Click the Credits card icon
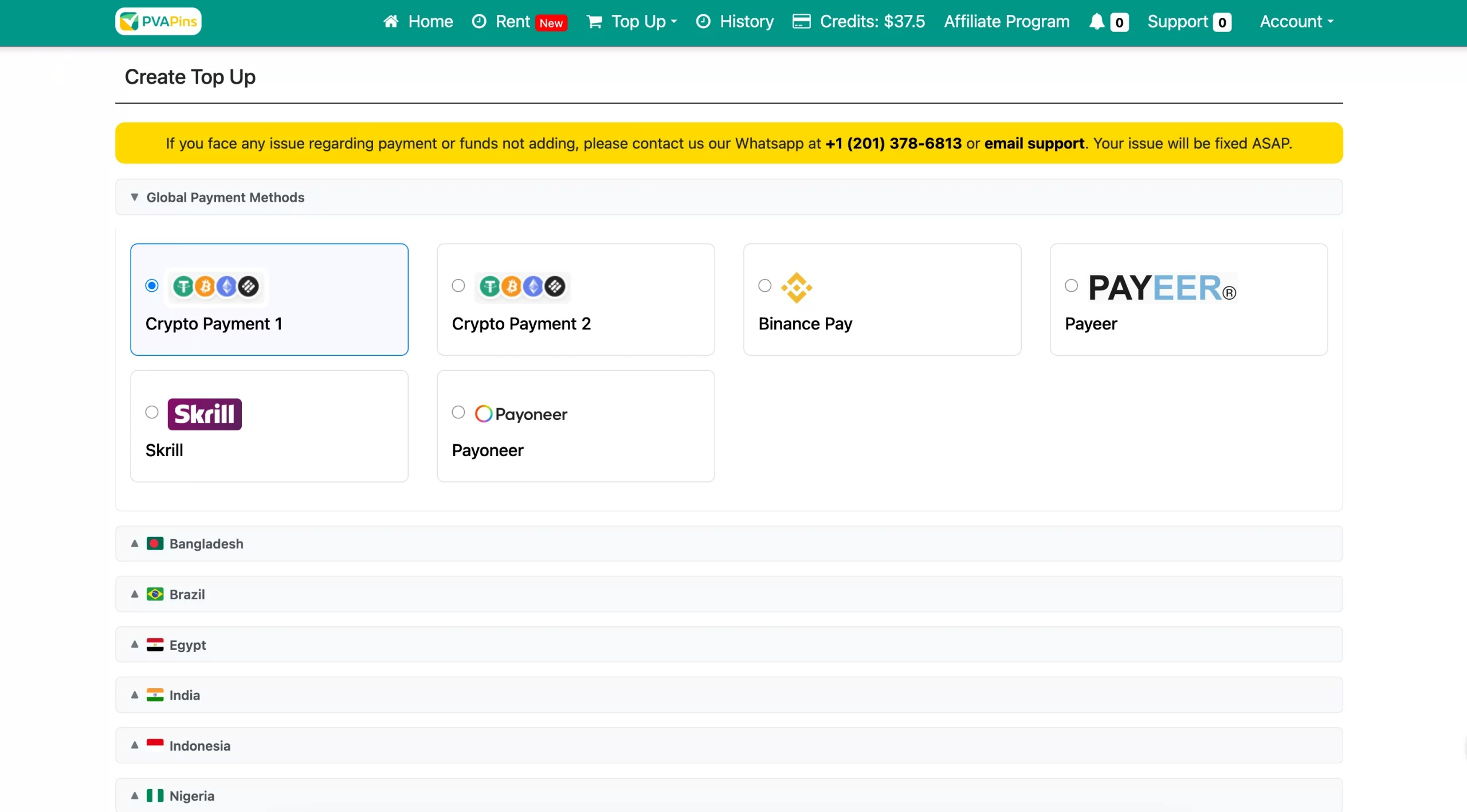 pyautogui.click(x=801, y=22)
